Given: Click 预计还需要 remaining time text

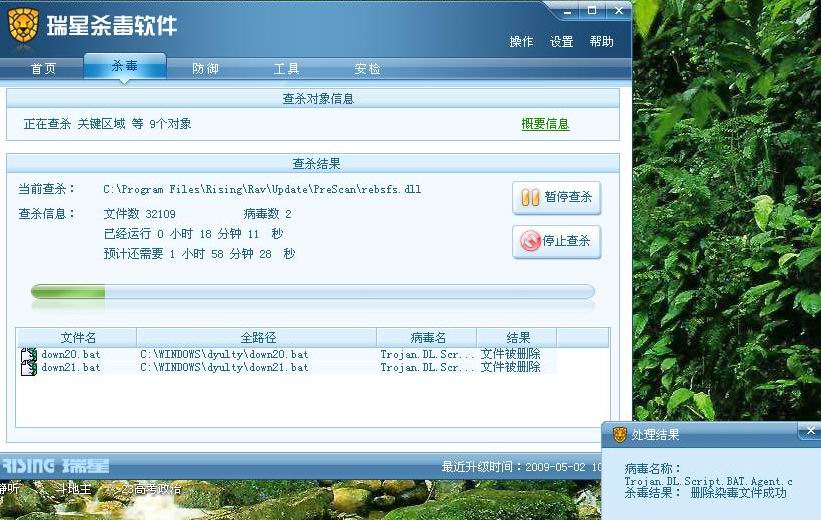Looking at the screenshot, I should [199, 254].
